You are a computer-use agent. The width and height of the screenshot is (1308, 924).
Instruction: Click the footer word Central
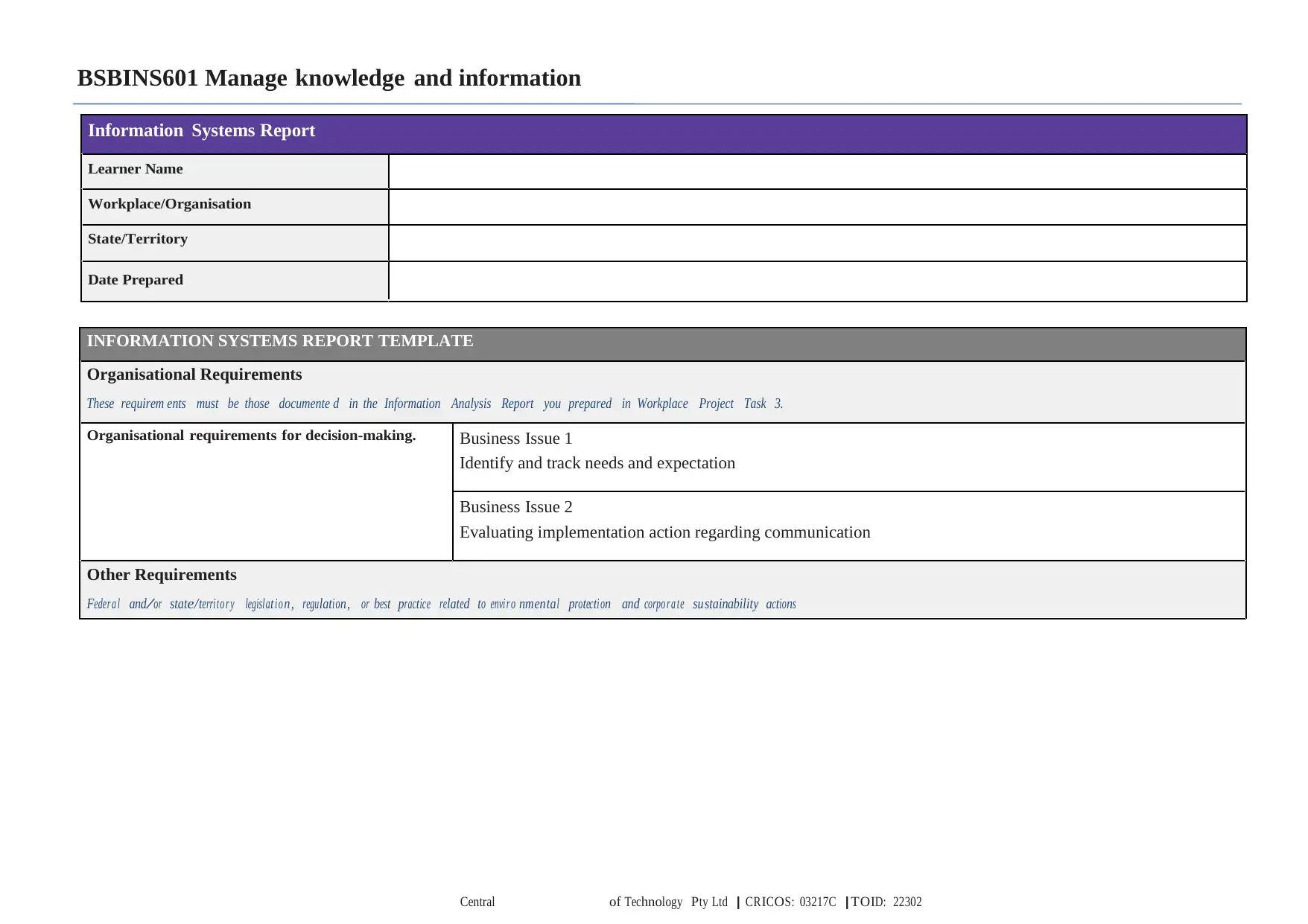pyautogui.click(x=477, y=902)
